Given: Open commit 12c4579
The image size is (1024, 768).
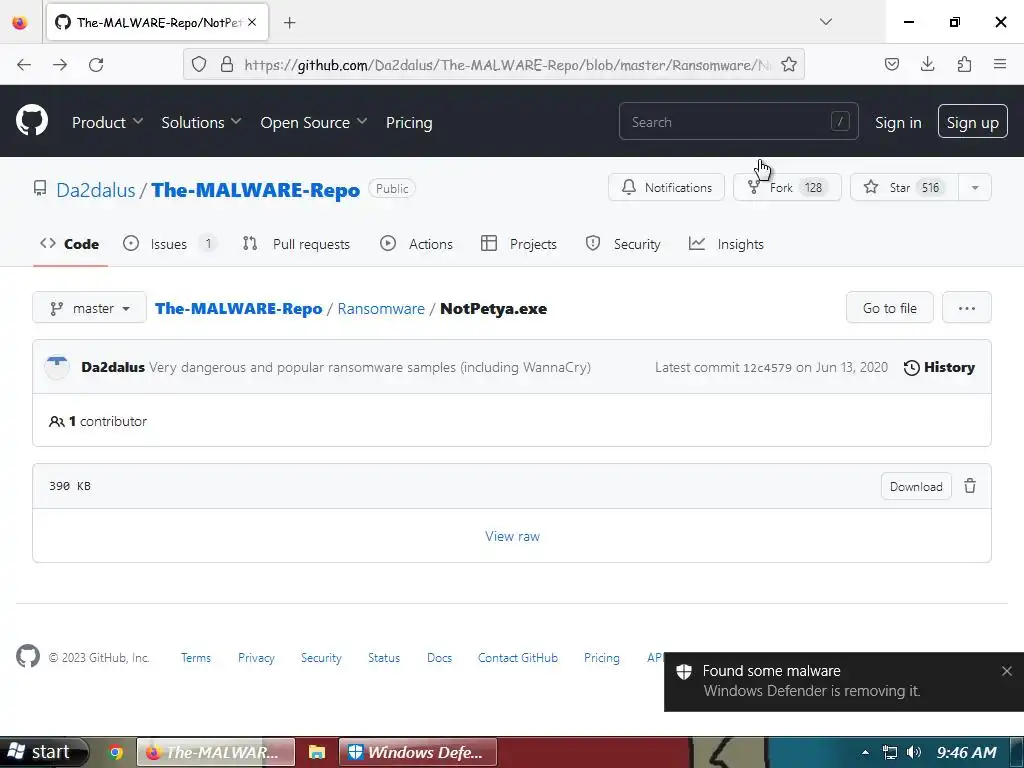Looking at the screenshot, I should [x=767, y=367].
